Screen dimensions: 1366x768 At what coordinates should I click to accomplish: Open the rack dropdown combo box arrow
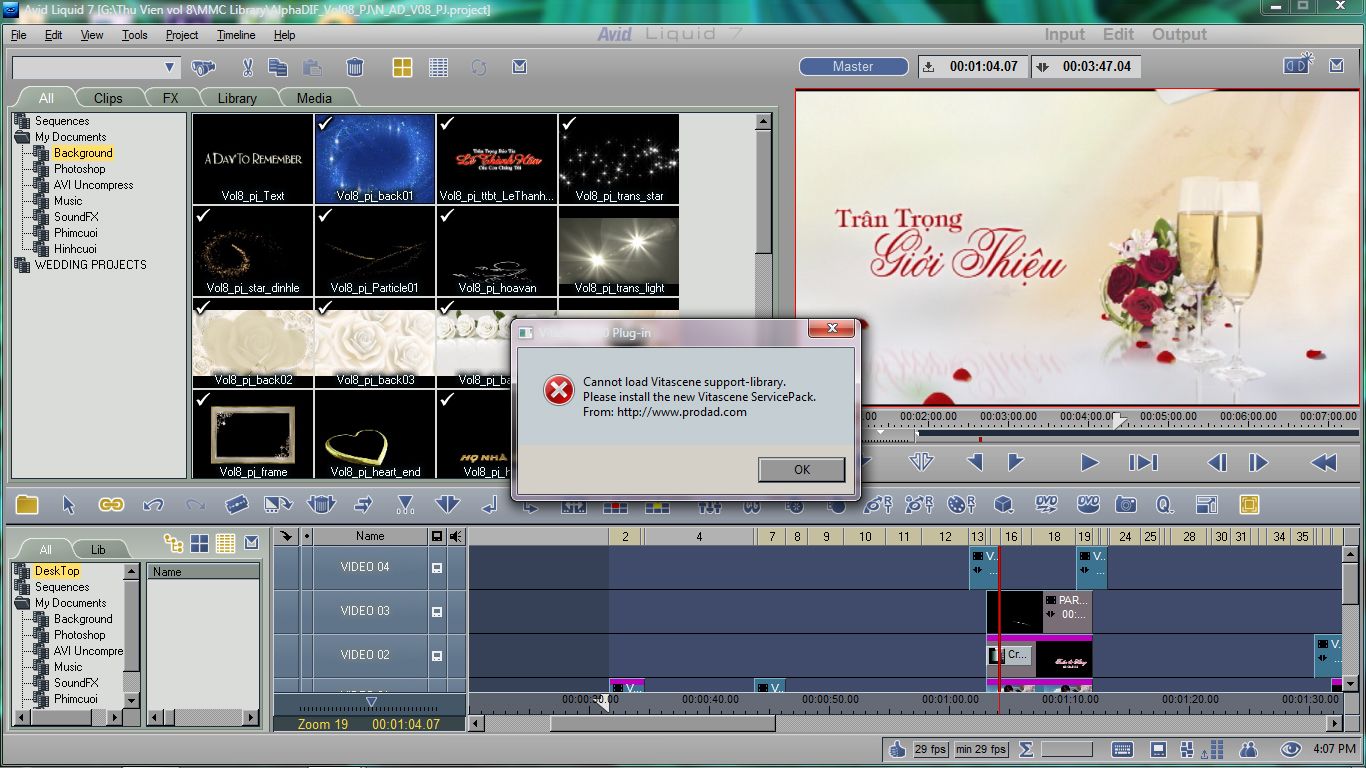click(169, 67)
